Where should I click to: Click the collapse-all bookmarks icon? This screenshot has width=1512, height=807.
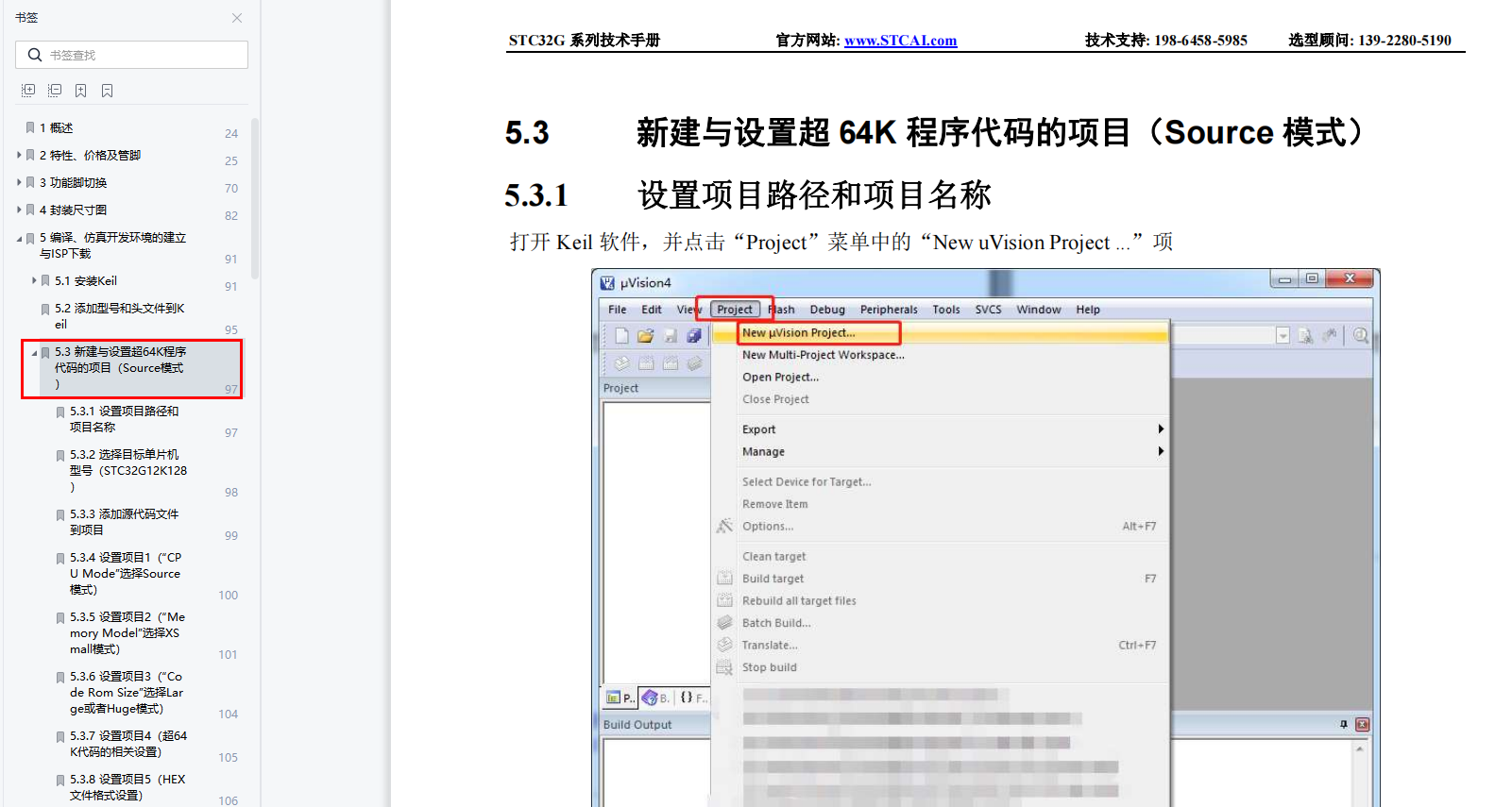(x=55, y=91)
